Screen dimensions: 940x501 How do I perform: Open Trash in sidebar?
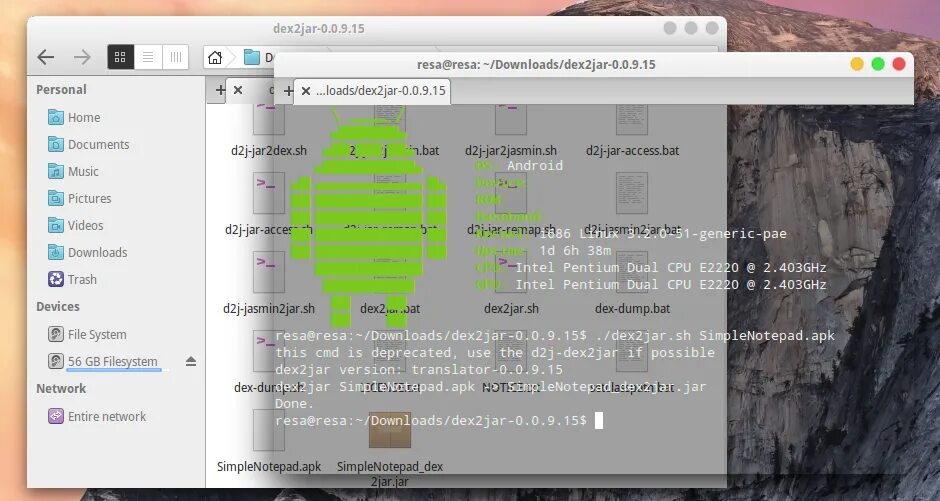point(73,279)
